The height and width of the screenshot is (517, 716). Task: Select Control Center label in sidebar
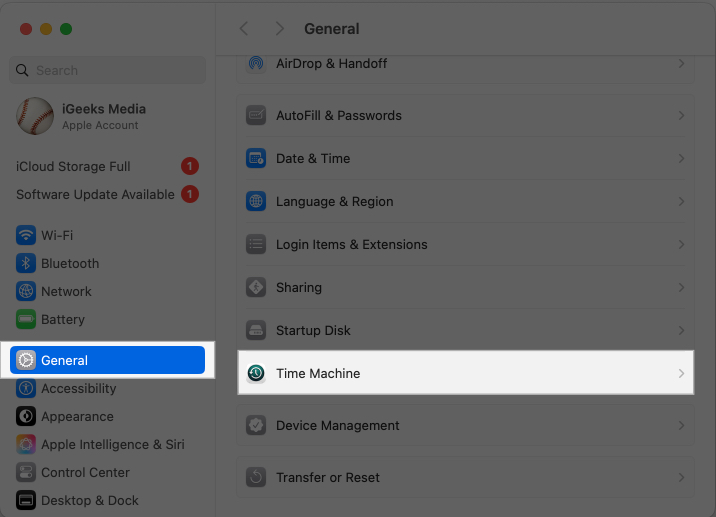pyautogui.click(x=85, y=473)
